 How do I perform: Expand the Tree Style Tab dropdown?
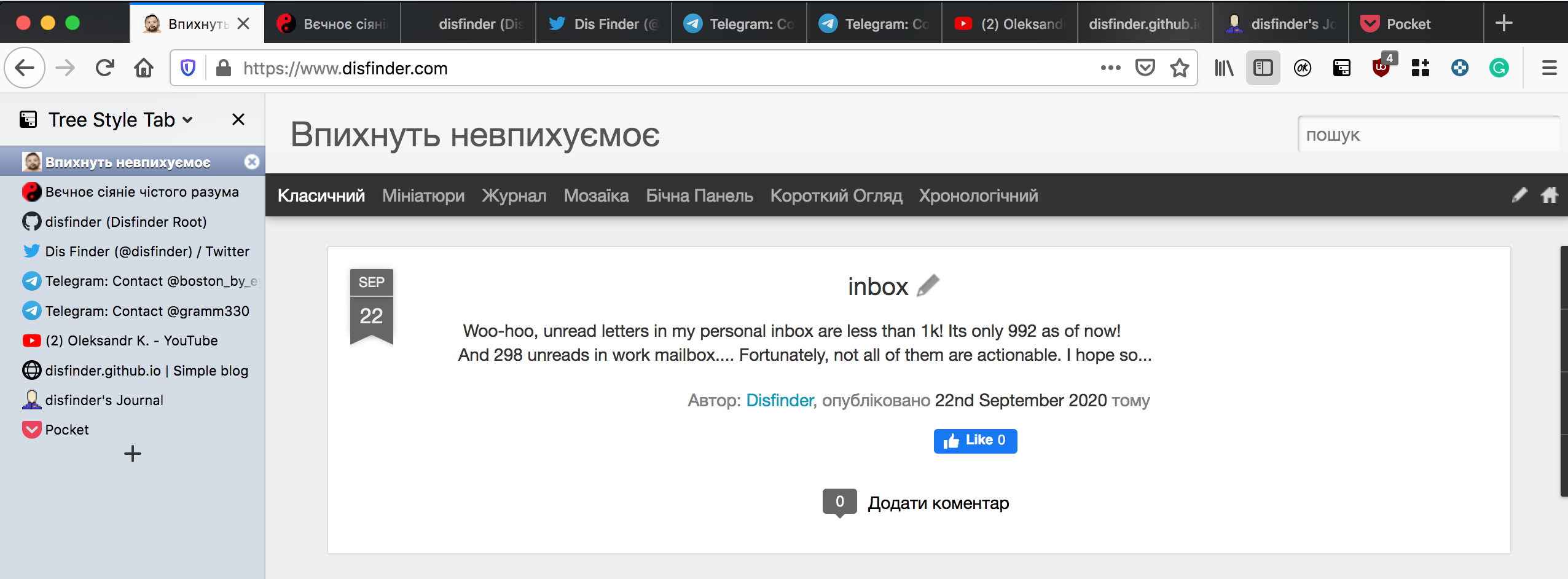point(188,120)
